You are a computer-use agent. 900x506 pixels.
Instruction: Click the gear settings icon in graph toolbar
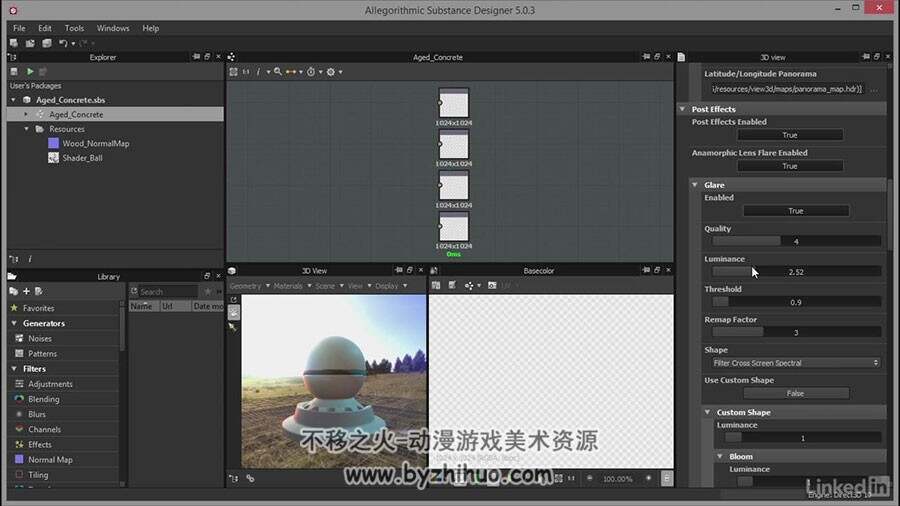click(331, 72)
